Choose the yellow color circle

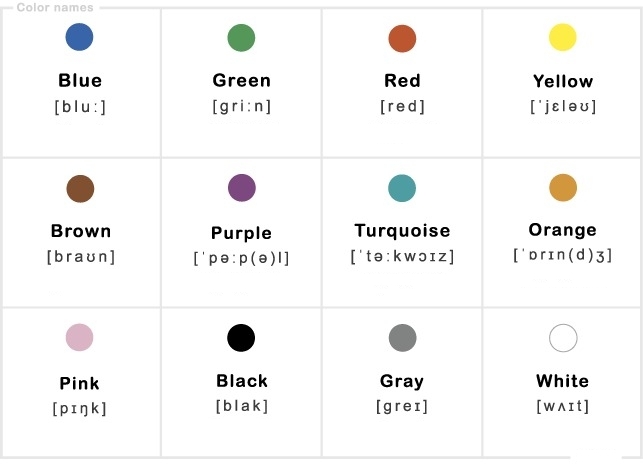point(563,37)
